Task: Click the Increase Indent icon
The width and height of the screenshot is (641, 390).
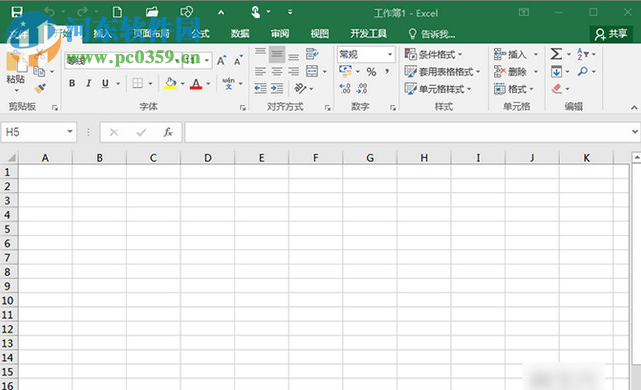Action: coord(277,88)
